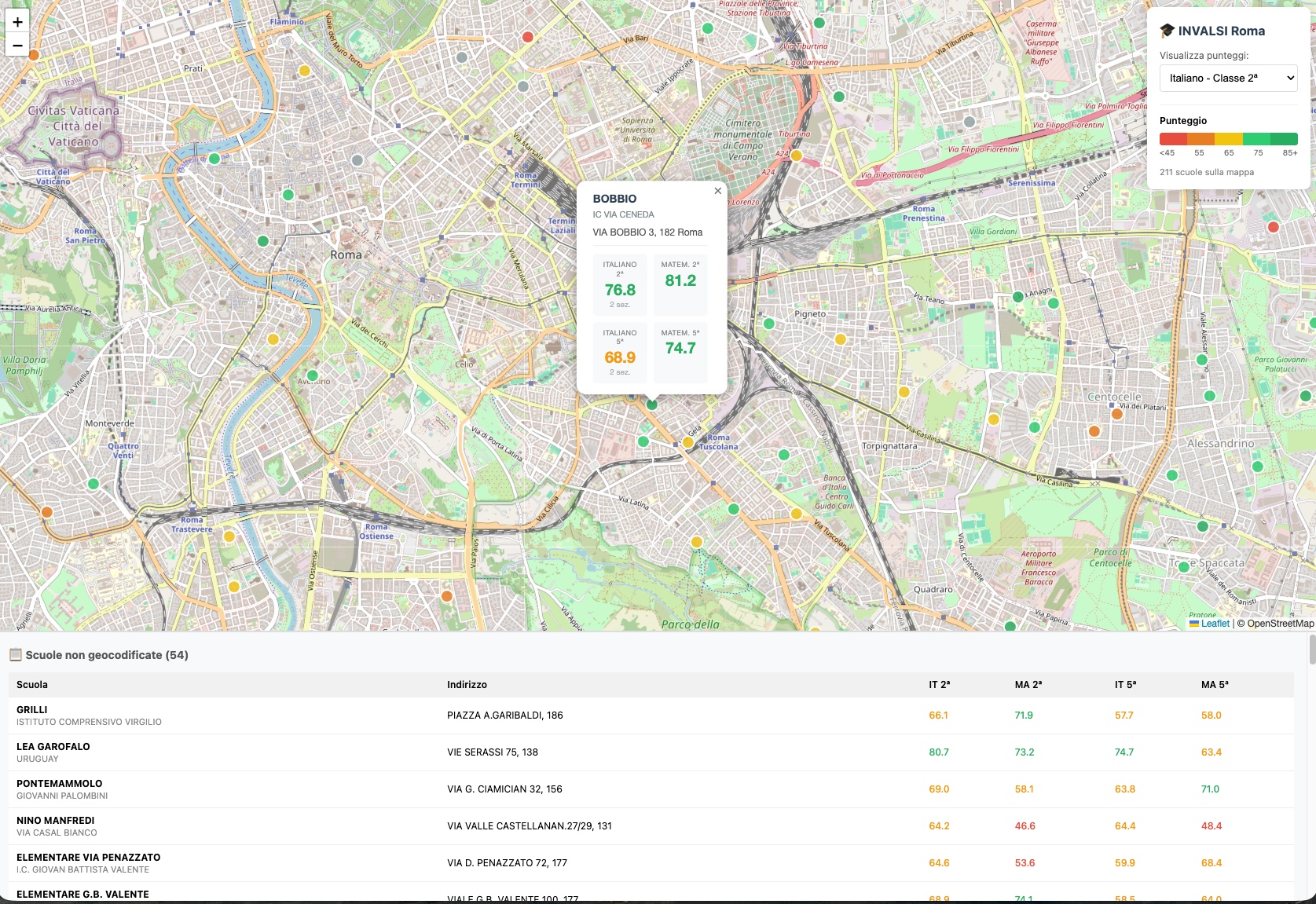Zoom in on the map

17,22
